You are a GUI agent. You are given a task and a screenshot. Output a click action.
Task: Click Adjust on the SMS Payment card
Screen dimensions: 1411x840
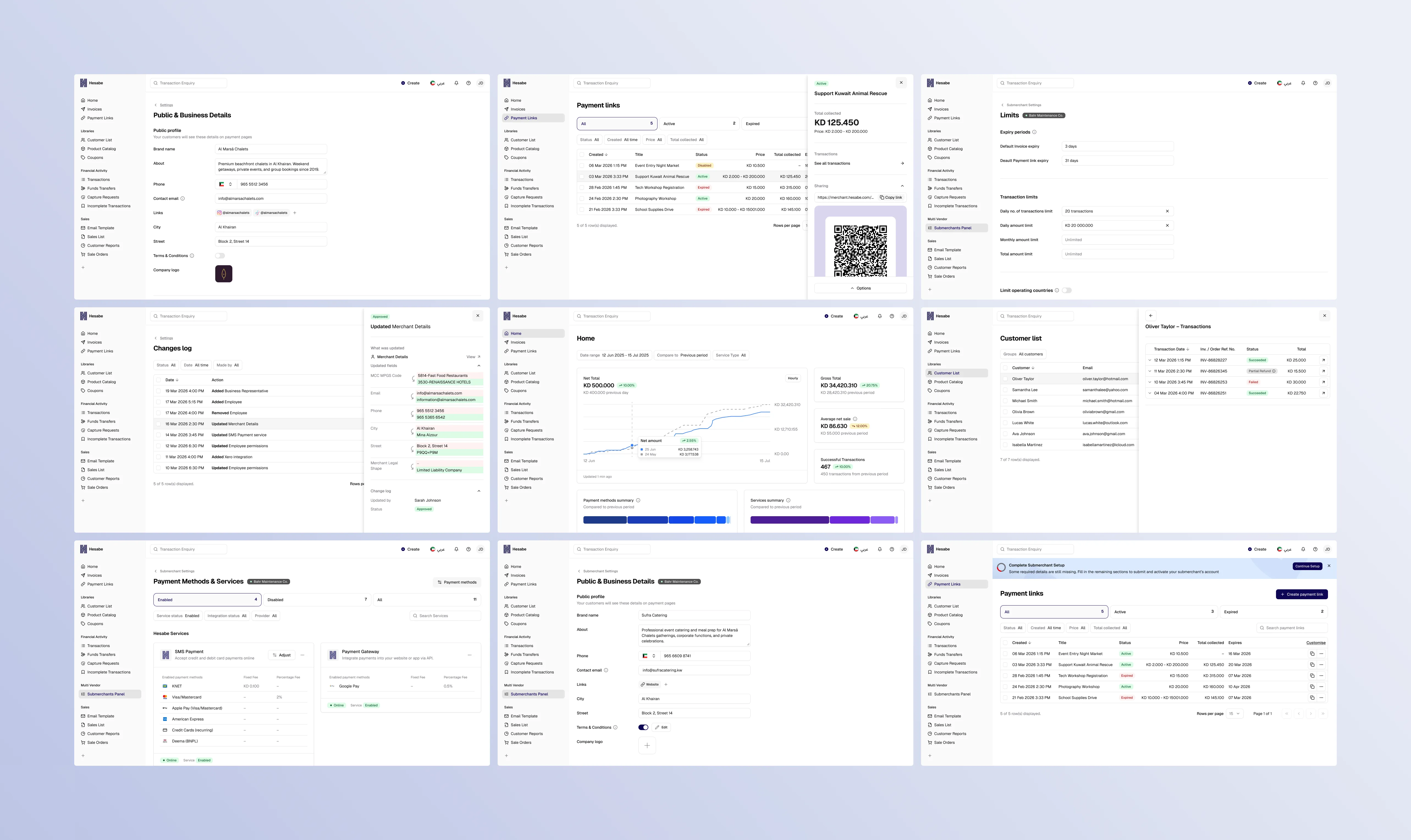tap(282, 655)
